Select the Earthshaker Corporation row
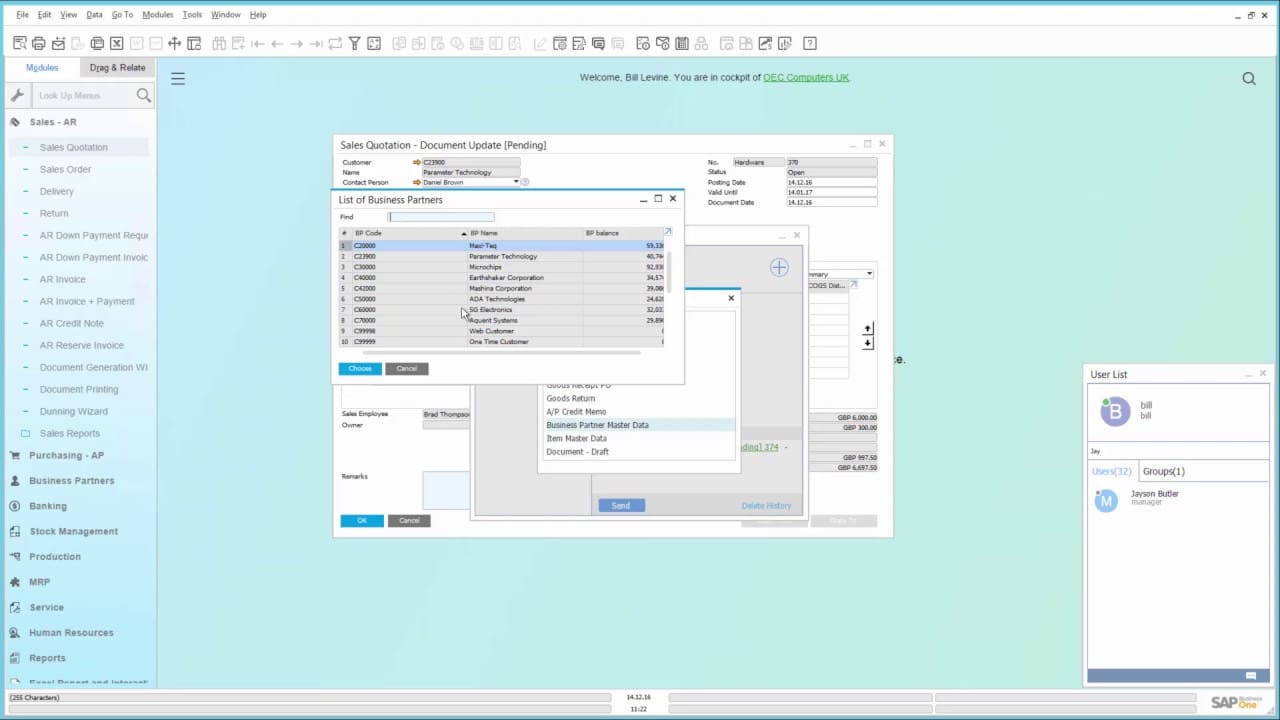 (506, 278)
